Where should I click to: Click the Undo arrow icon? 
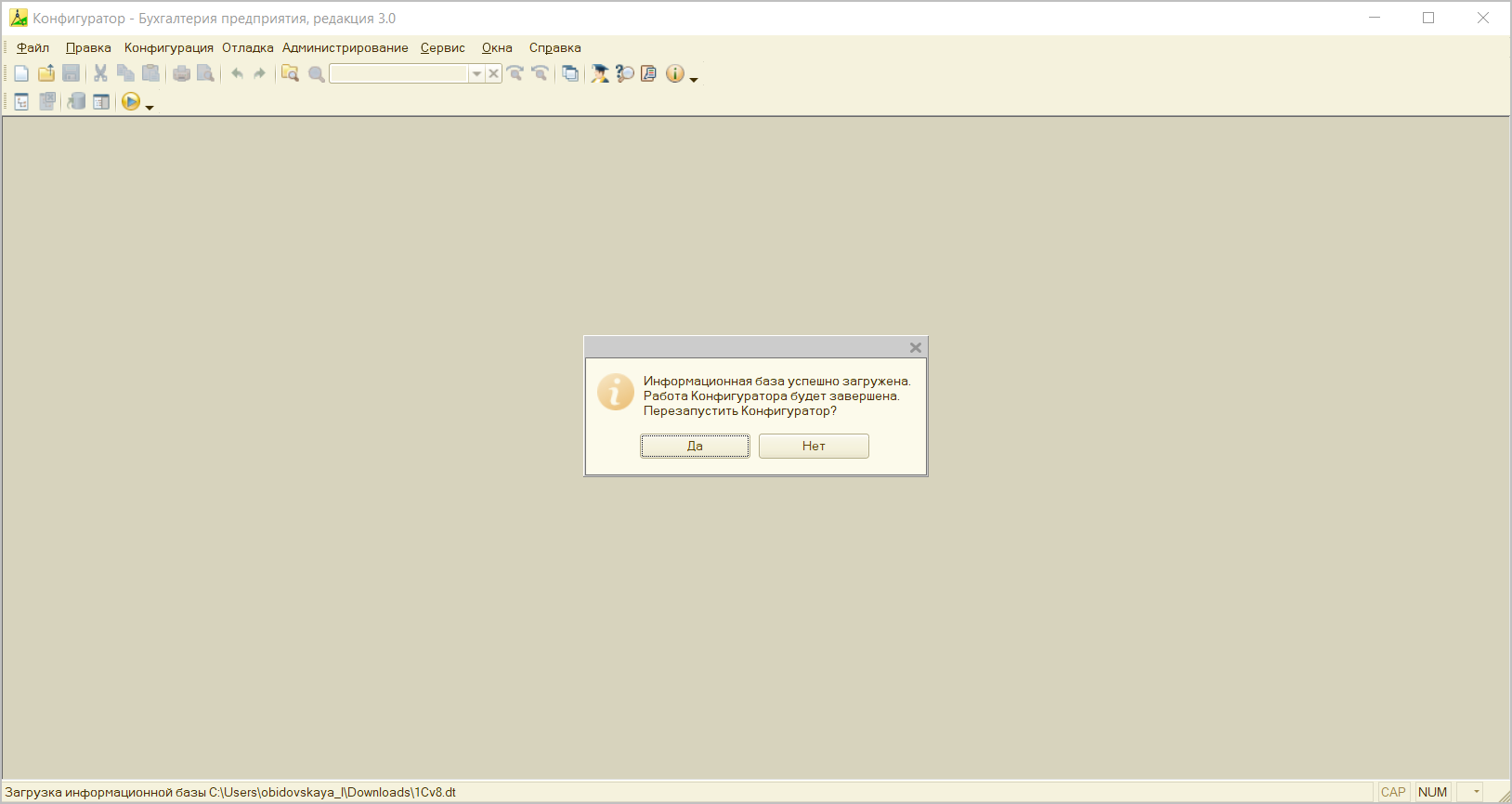coord(237,73)
